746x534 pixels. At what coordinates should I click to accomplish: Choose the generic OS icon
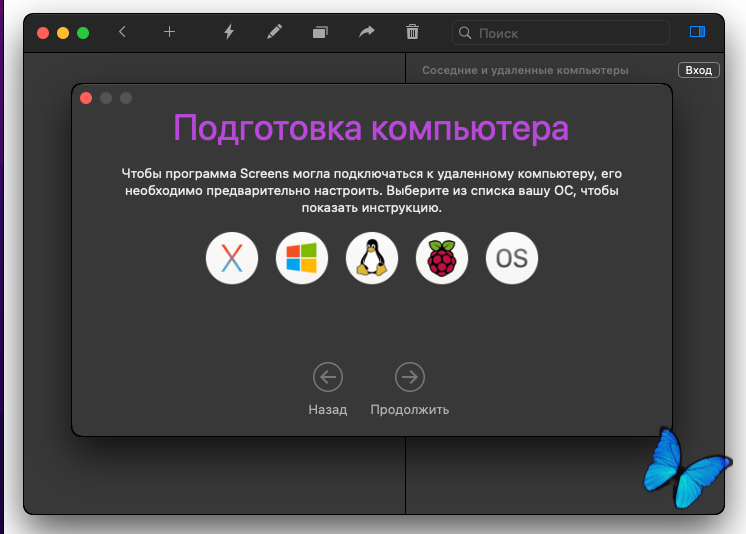point(512,258)
